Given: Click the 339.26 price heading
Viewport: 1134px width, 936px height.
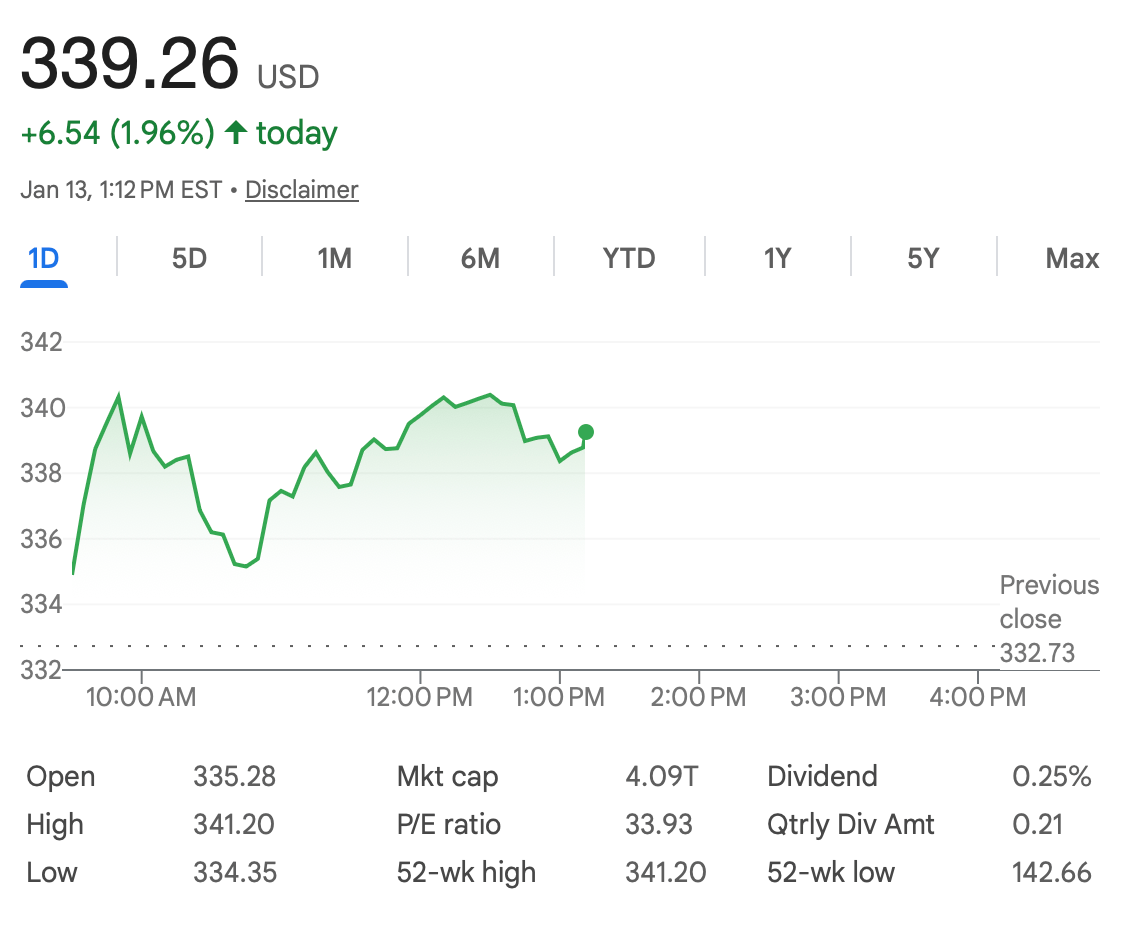Looking at the screenshot, I should [x=130, y=64].
